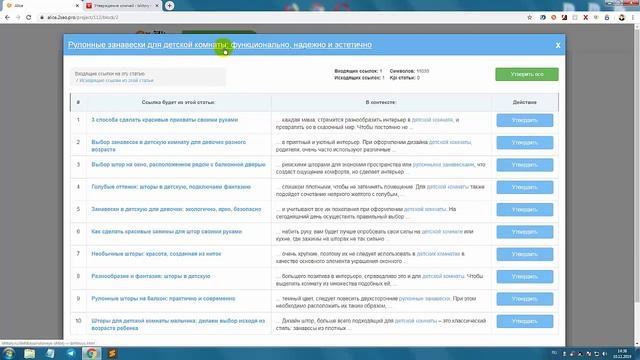
Task: Open article 'Занавески в детскую для девочки'
Action: click(176, 209)
